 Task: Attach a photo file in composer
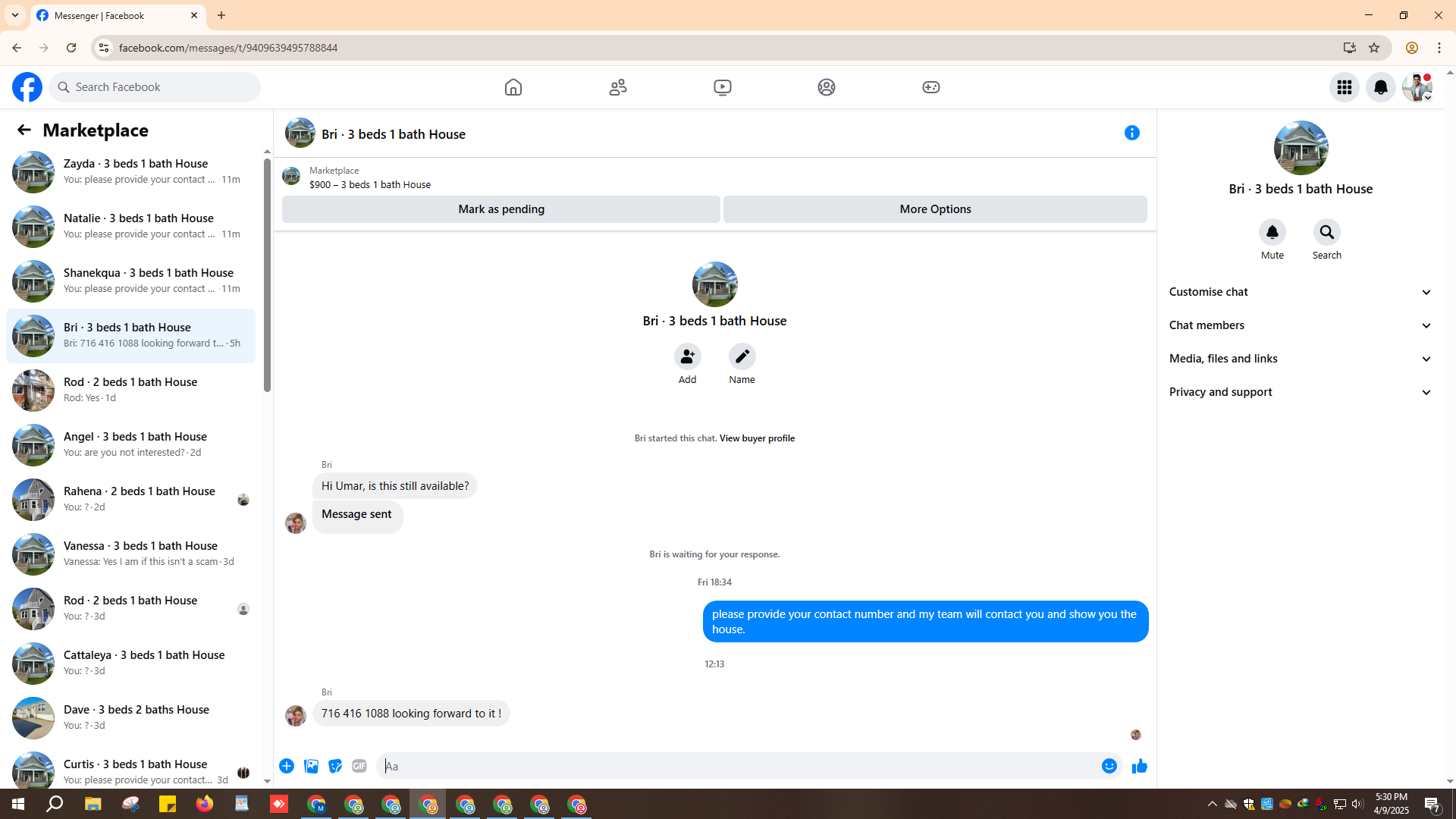coord(311,766)
